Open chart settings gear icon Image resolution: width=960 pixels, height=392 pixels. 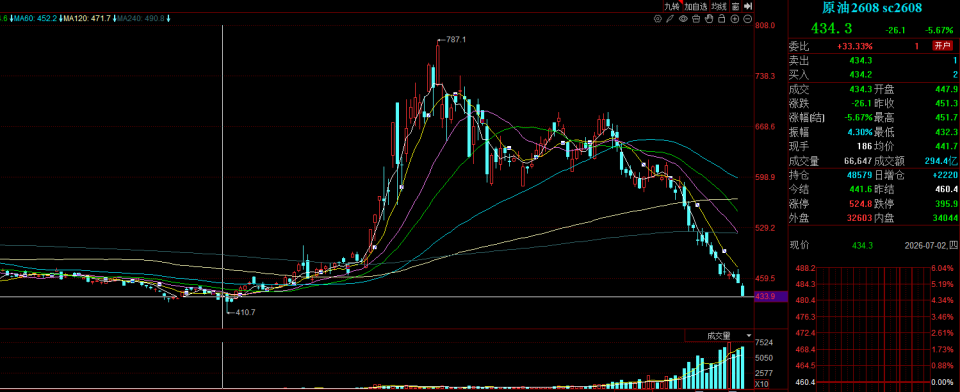pos(658,18)
